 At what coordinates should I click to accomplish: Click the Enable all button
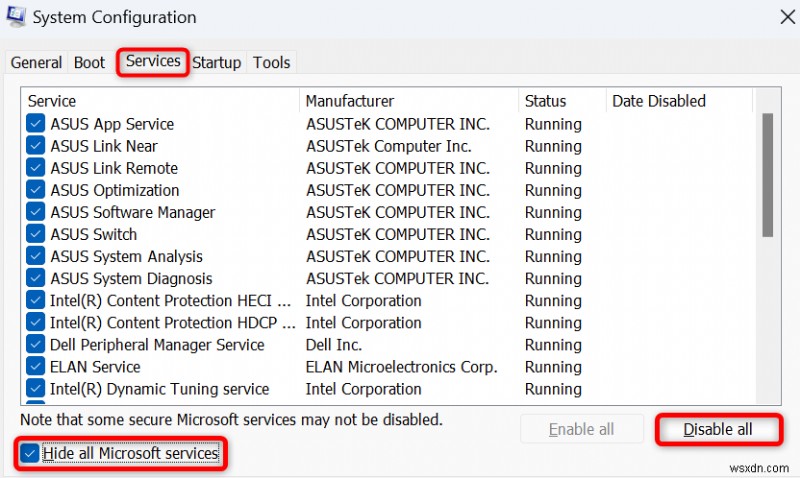(x=582, y=430)
